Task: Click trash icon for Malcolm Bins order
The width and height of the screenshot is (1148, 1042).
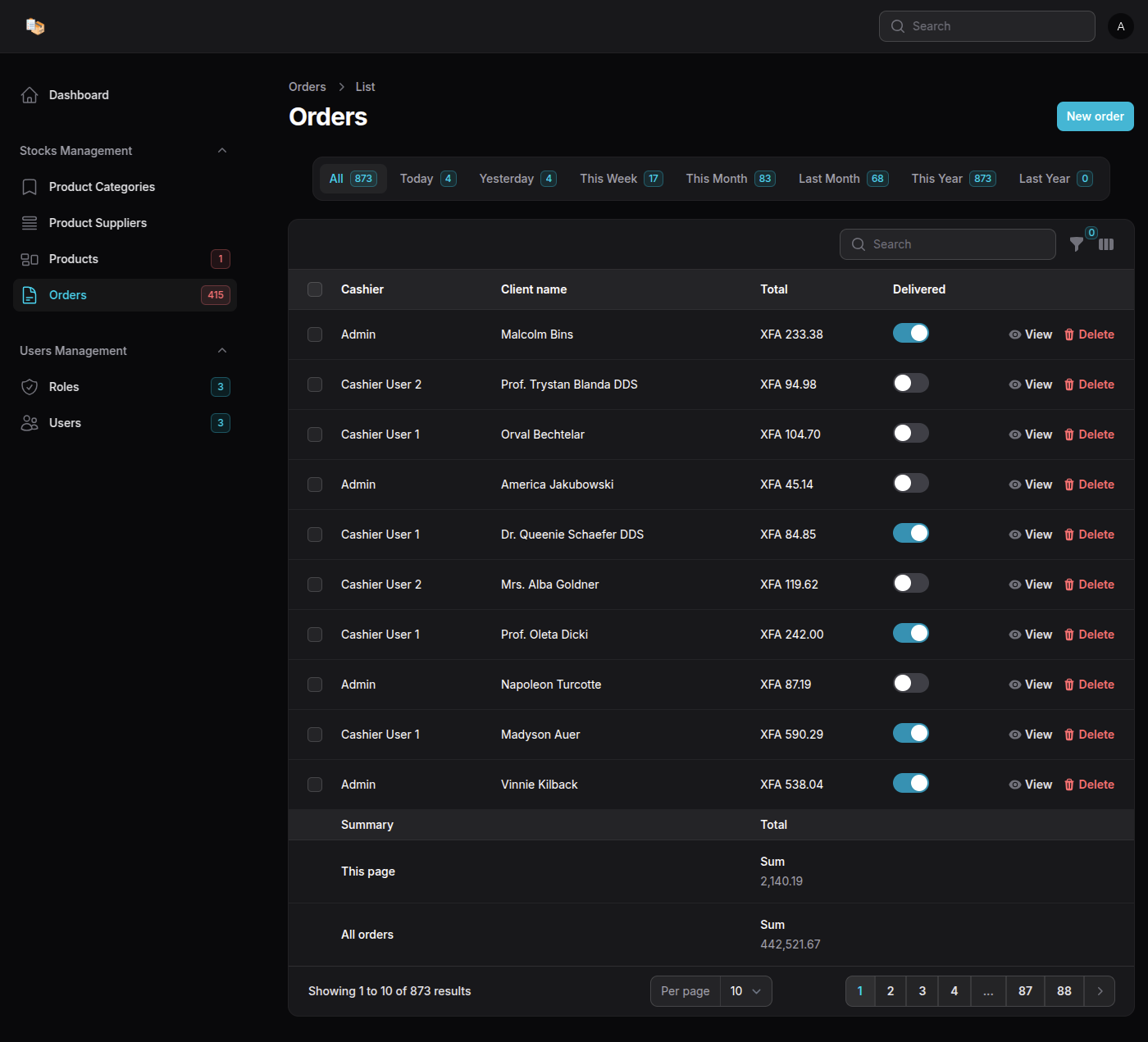Action: point(1069,334)
